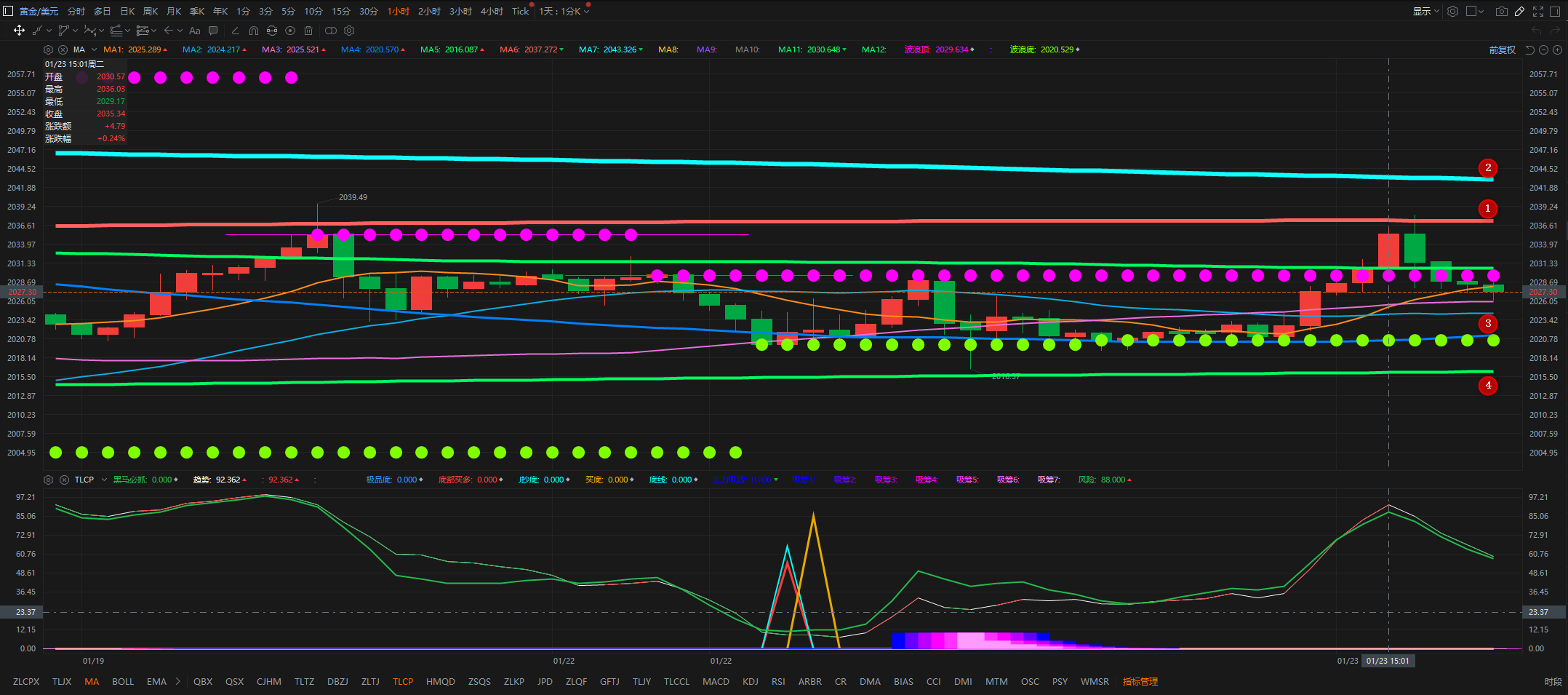Switch to the 日K timeframe tab
The image size is (1568, 695).
tap(127, 11)
